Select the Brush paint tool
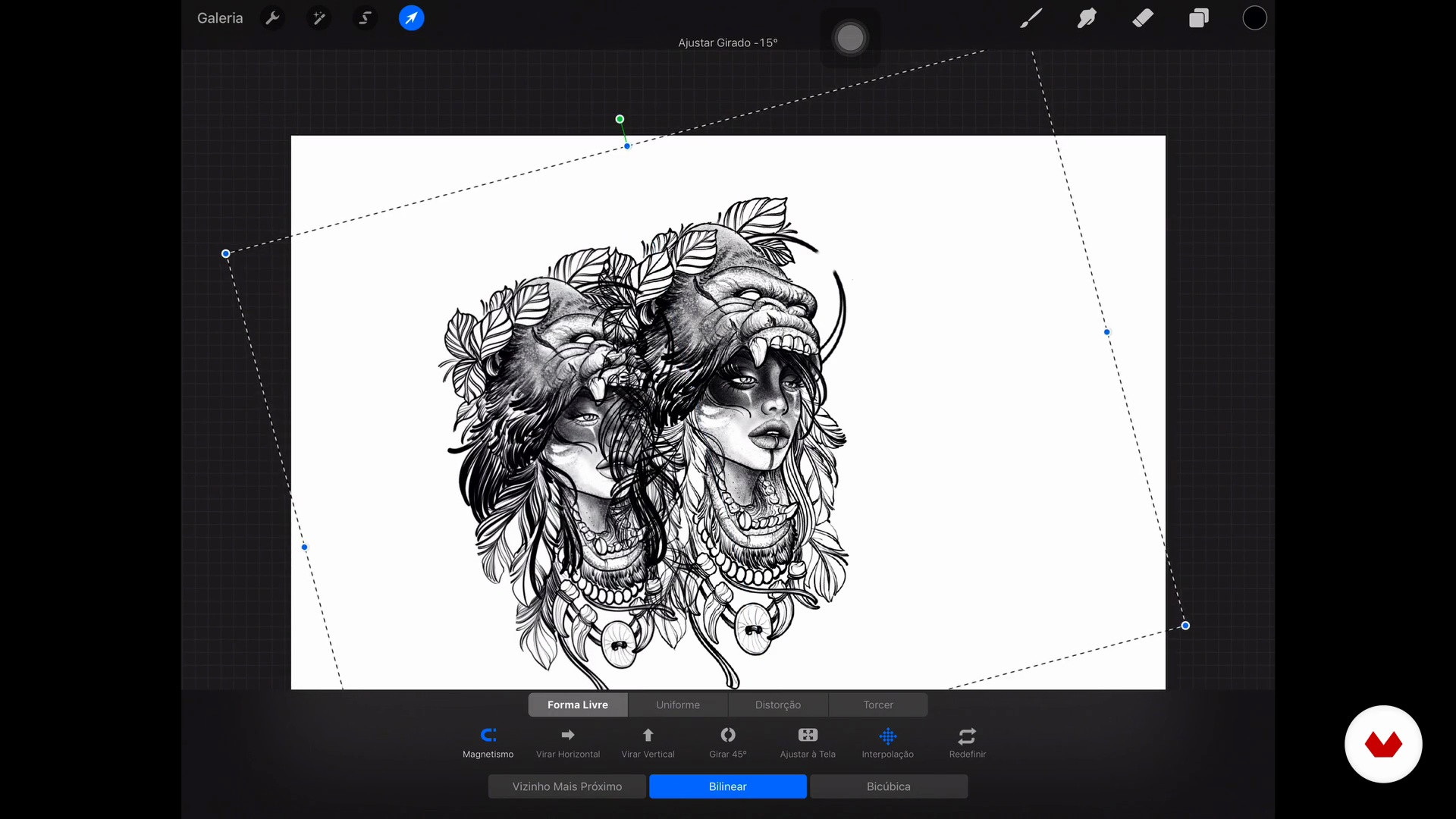 pos(1031,18)
